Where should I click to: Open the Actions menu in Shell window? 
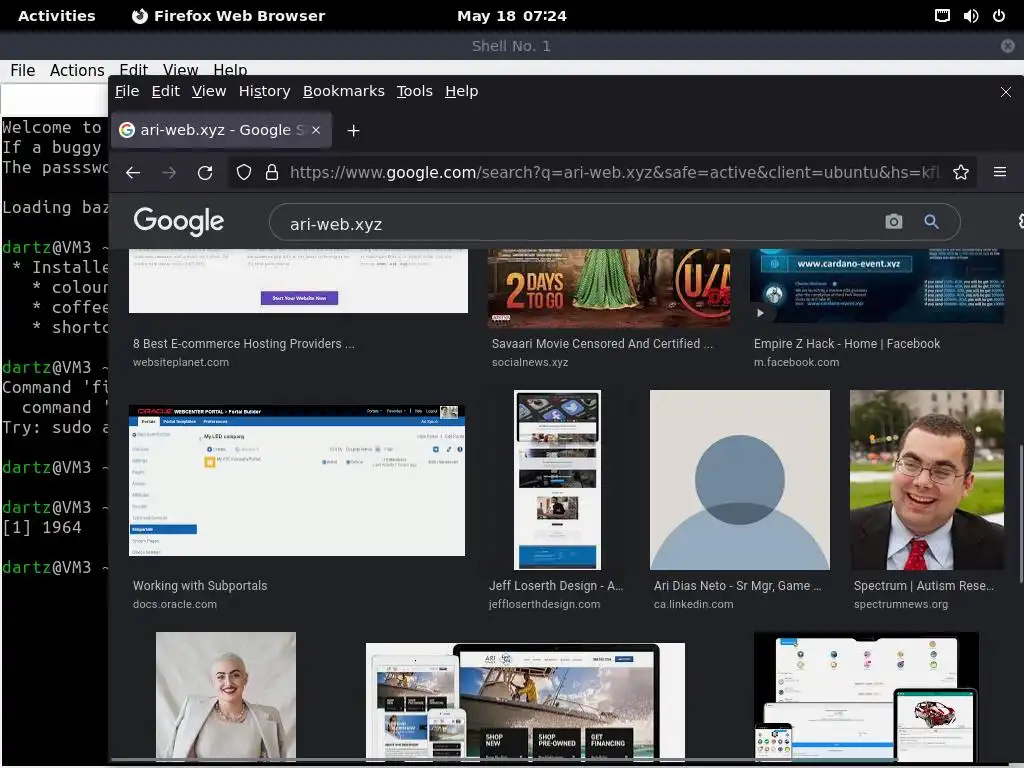[x=77, y=70]
